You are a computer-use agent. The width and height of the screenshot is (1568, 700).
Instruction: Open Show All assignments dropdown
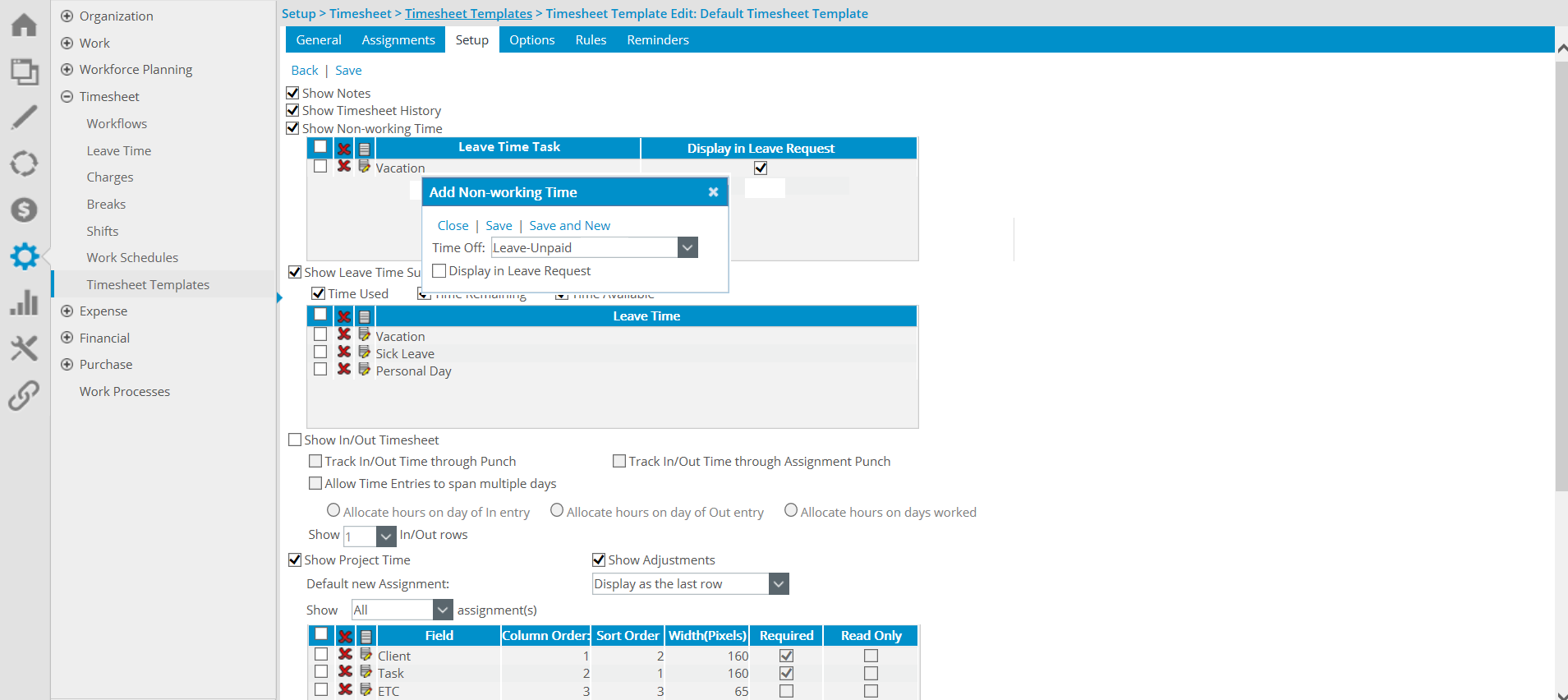point(443,610)
